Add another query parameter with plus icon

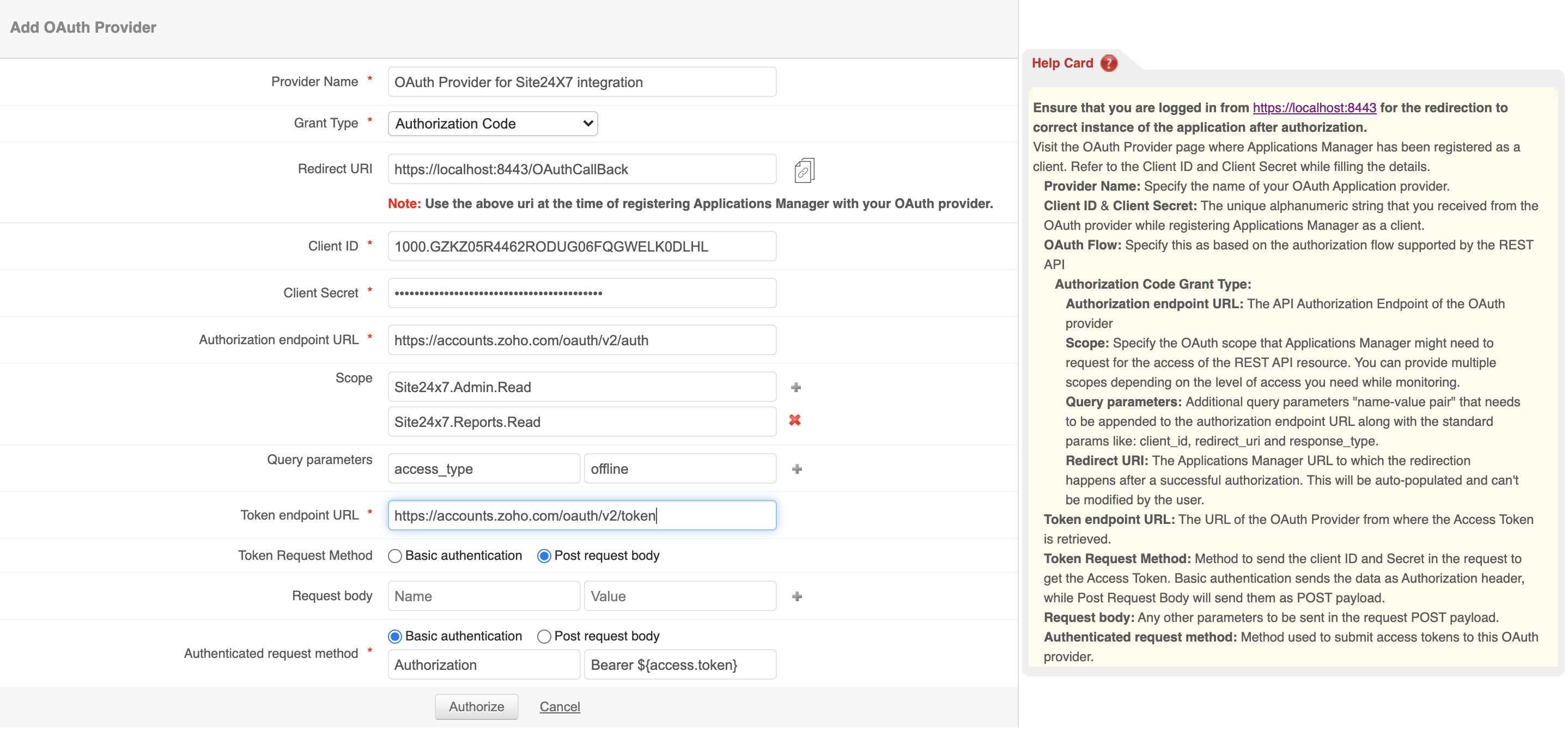point(797,469)
